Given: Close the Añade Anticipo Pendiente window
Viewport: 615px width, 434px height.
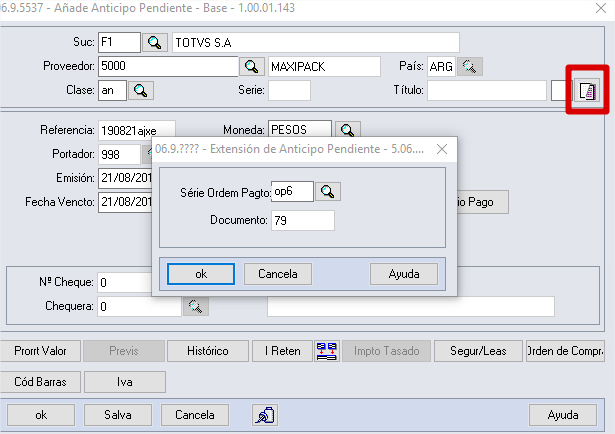Looking at the screenshot, I should click(x=601, y=8).
